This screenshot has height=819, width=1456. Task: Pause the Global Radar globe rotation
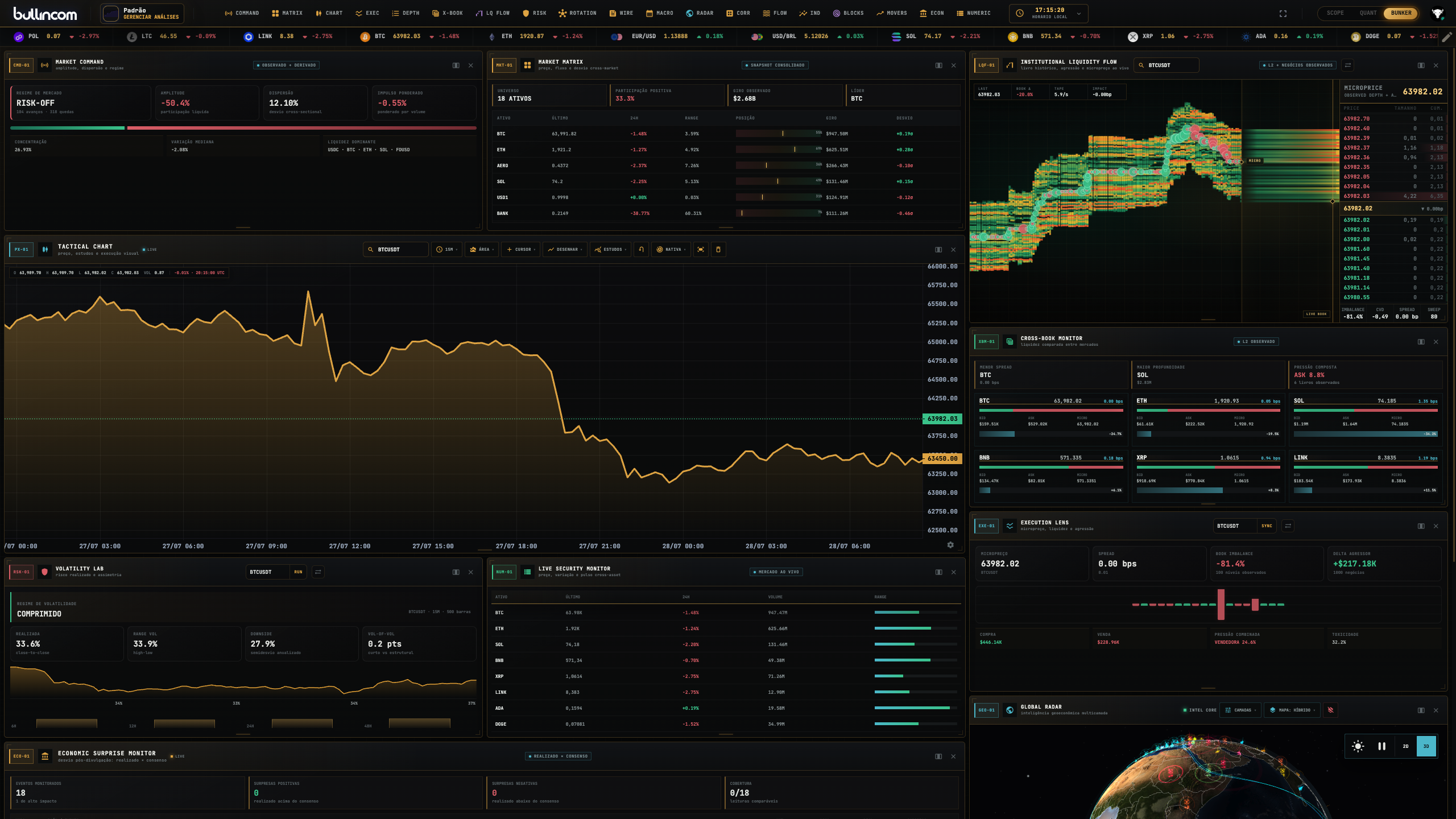tap(1381, 746)
